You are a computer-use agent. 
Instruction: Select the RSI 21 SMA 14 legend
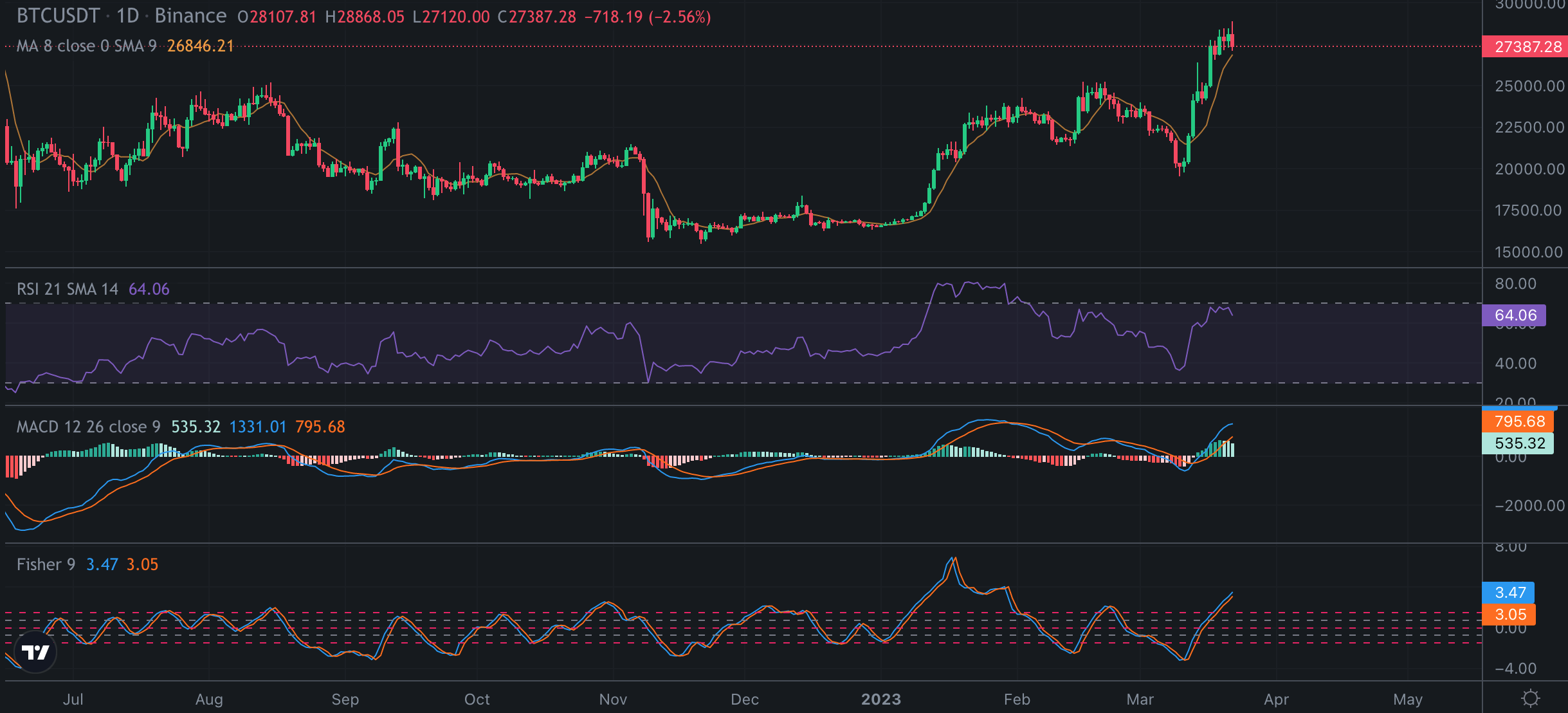[x=68, y=289]
